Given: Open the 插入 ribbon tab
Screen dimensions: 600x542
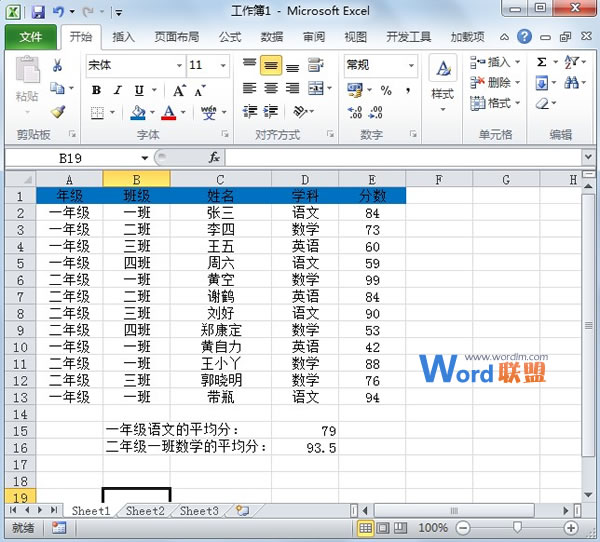Looking at the screenshot, I should pyautogui.click(x=124, y=37).
